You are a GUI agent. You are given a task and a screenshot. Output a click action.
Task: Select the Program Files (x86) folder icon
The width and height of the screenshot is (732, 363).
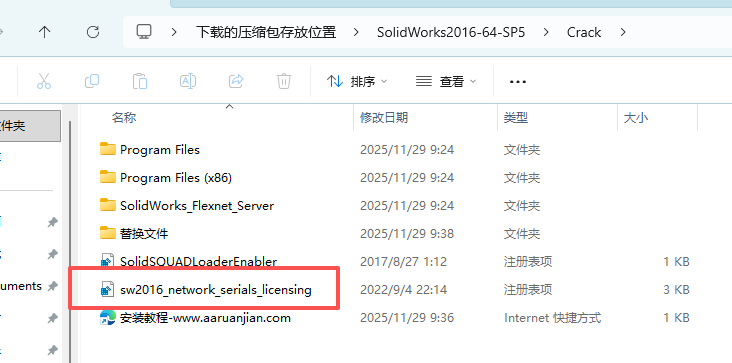coord(108,177)
